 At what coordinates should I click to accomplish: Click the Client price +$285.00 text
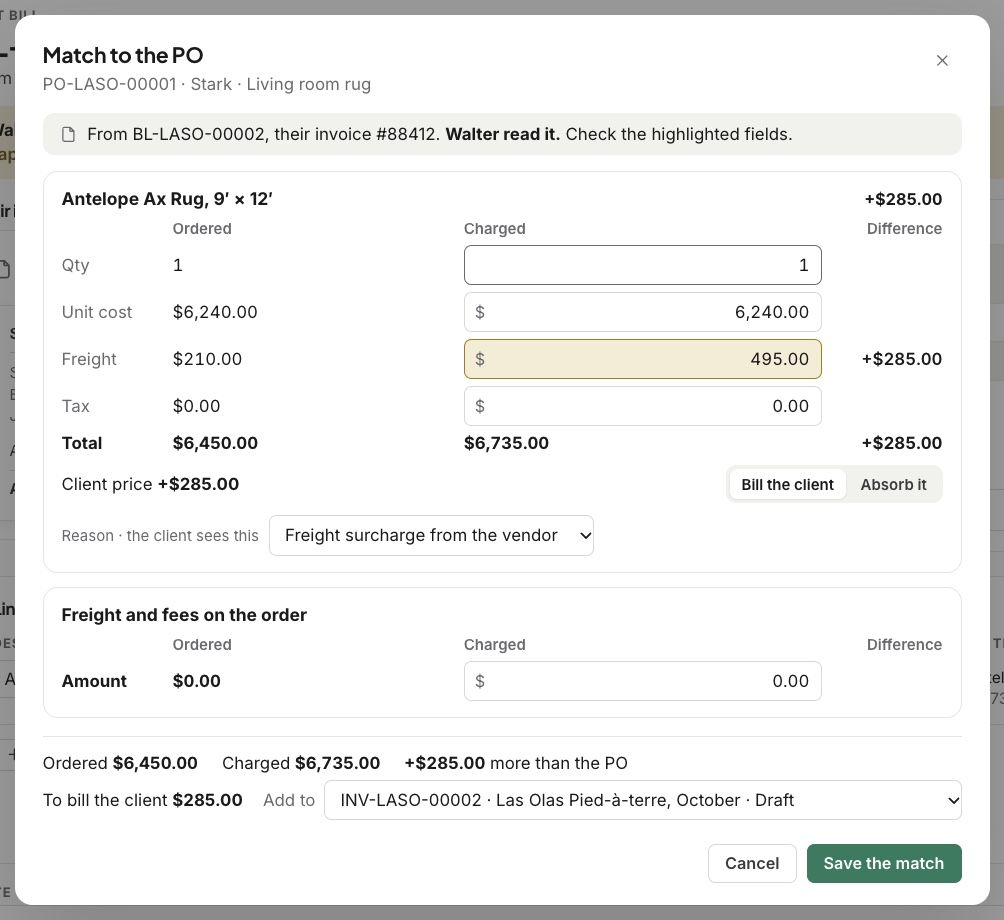click(x=150, y=484)
